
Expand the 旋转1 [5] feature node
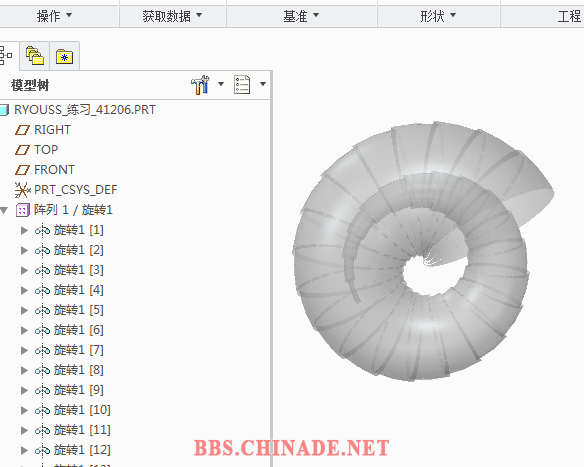(x=24, y=310)
